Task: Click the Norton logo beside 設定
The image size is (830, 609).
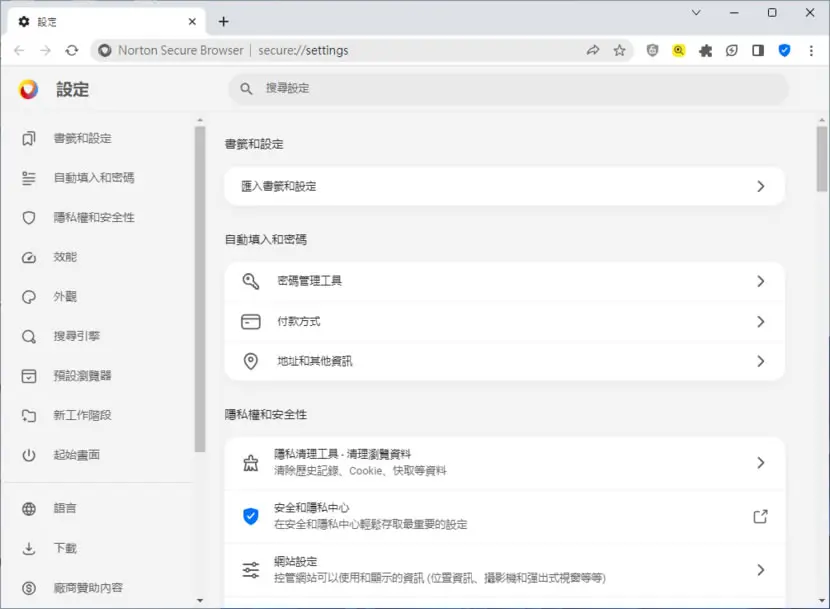Action: coord(29,89)
